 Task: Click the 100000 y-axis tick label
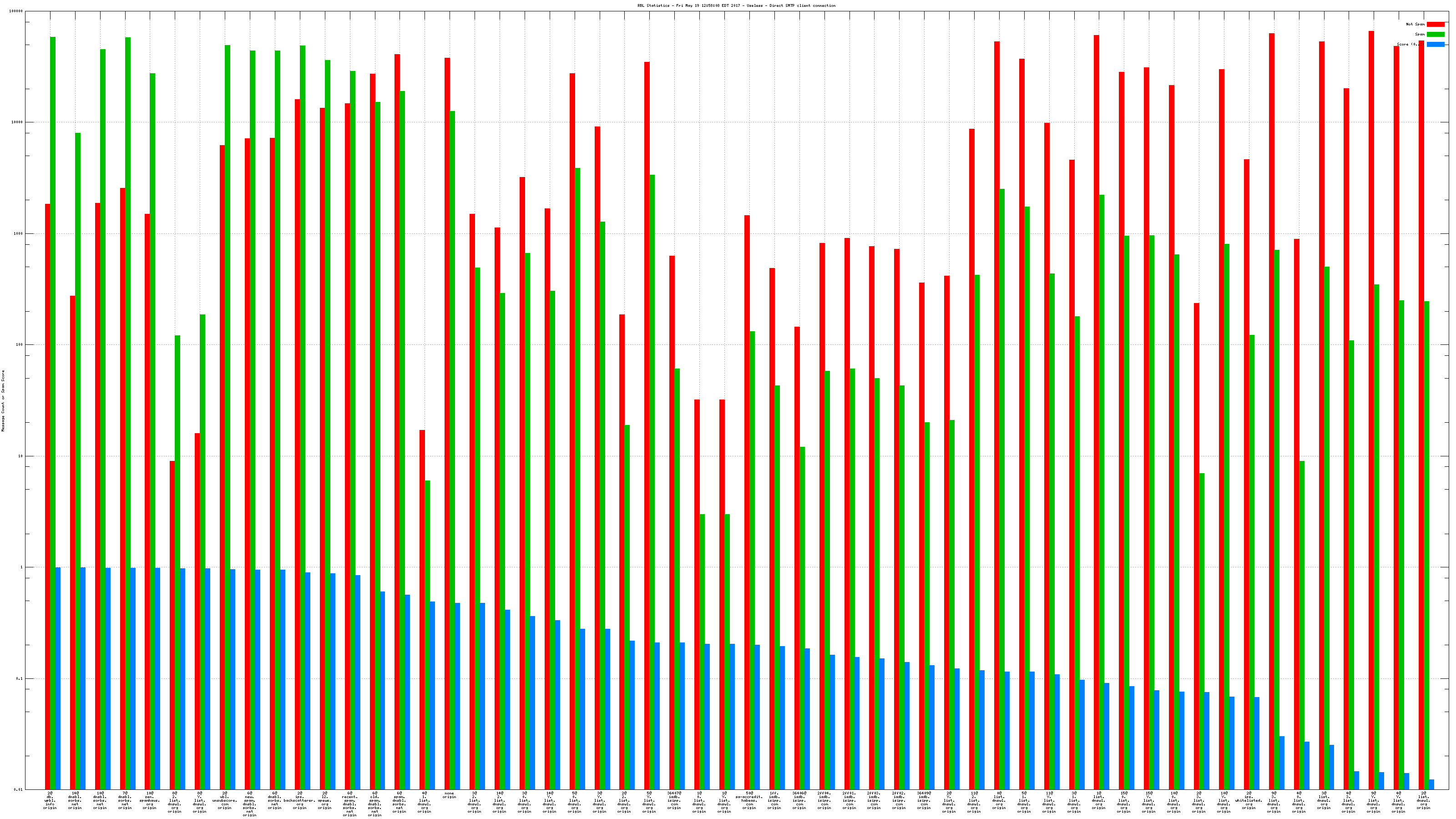pyautogui.click(x=16, y=11)
